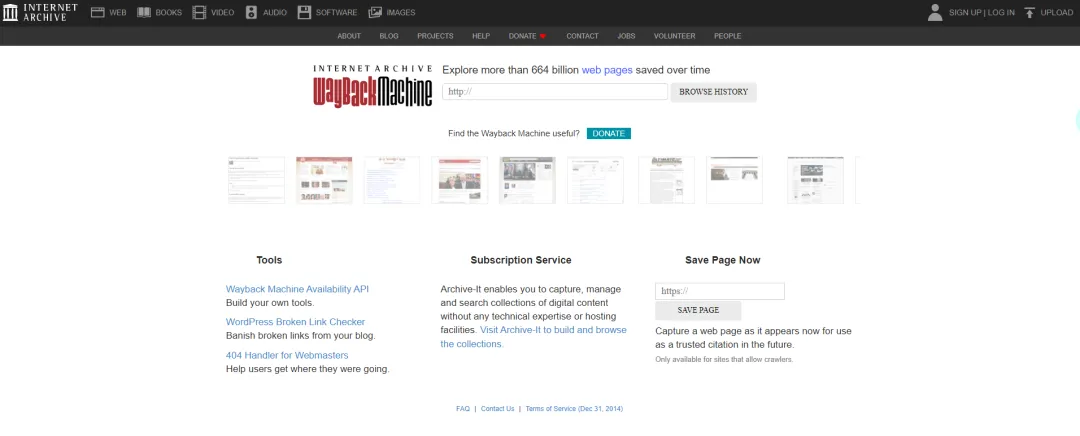Click the BOOKS label in top bar
1080x436 pixels.
pos(169,12)
